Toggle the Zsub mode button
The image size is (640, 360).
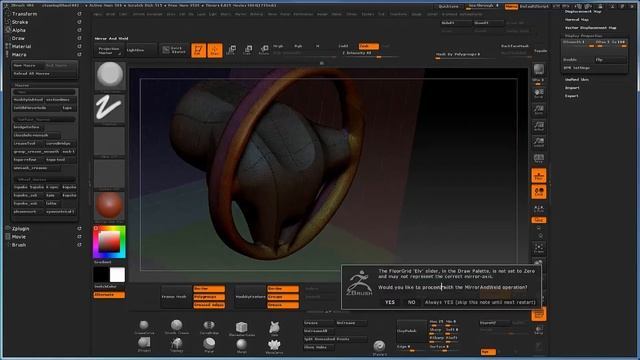(x=369, y=46)
